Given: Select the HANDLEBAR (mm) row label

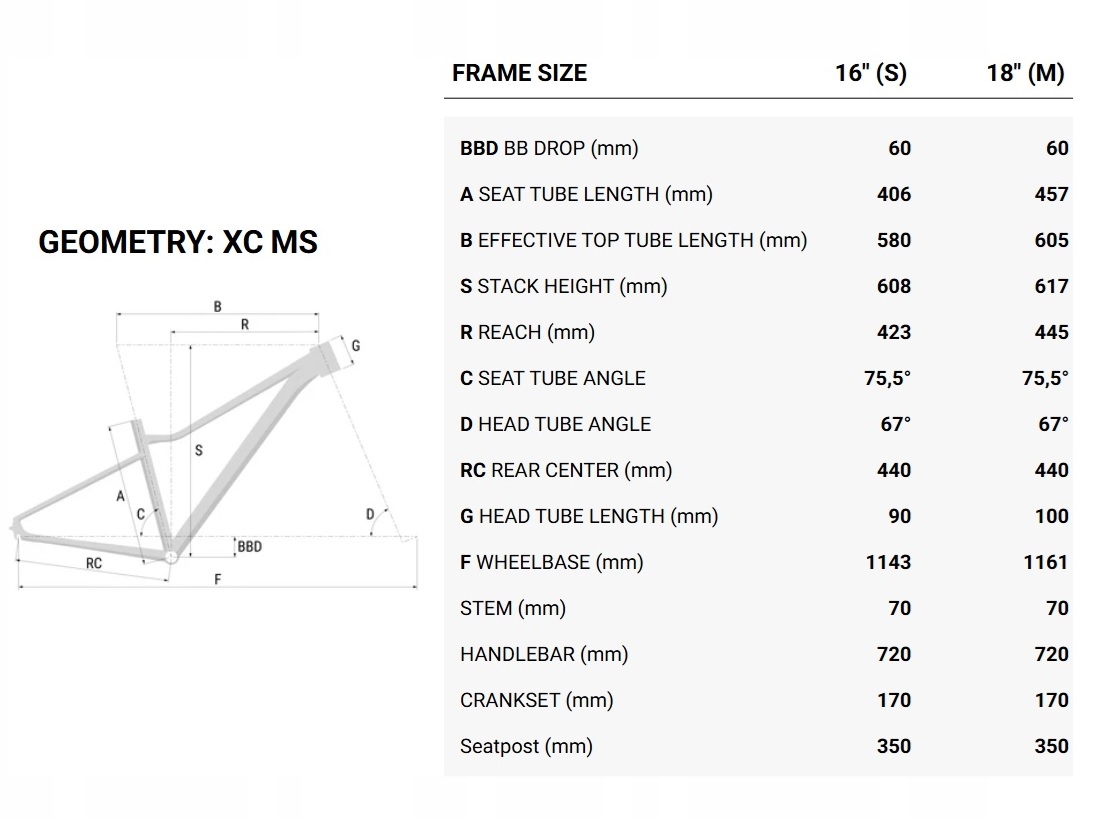Looking at the screenshot, I should point(544,654).
